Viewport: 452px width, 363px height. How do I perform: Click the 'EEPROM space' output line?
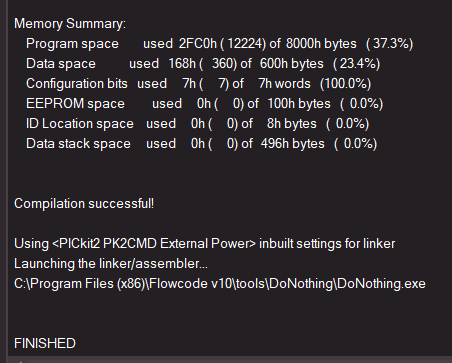205,104
